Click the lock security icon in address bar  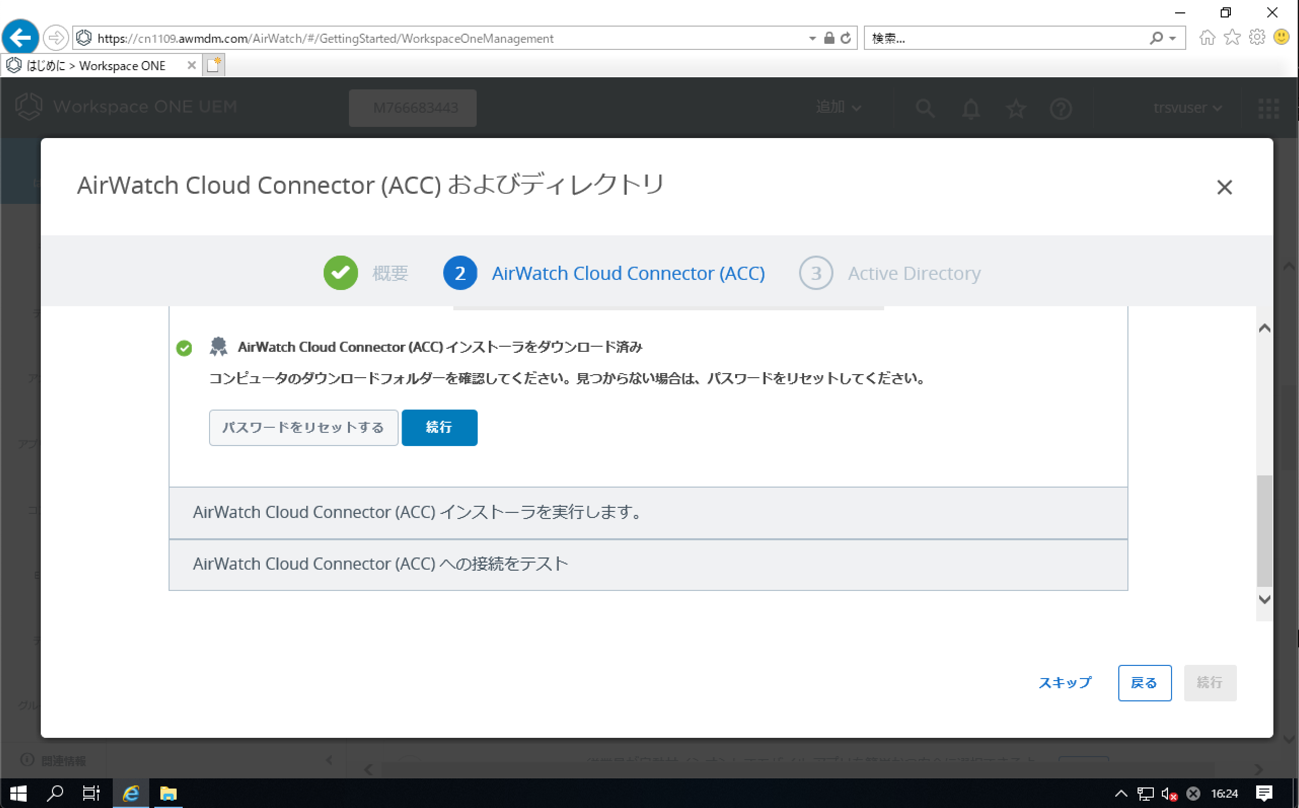tap(829, 38)
